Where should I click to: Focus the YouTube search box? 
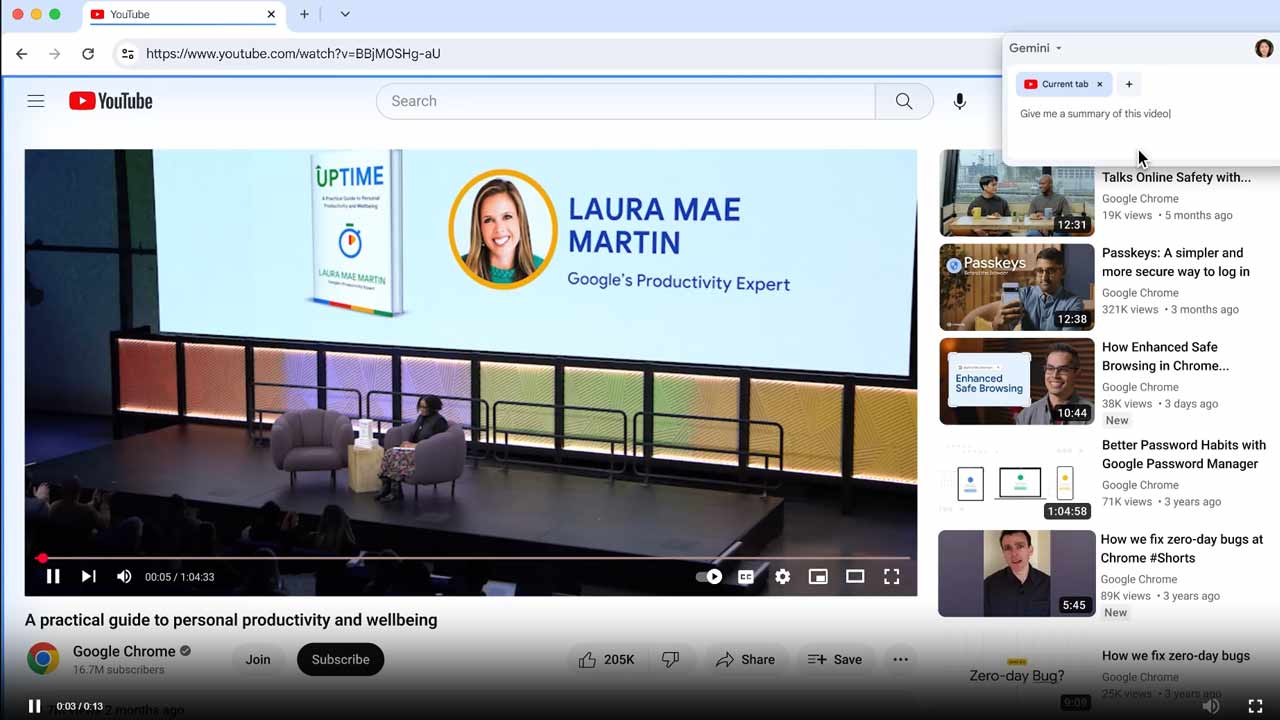tap(626, 101)
